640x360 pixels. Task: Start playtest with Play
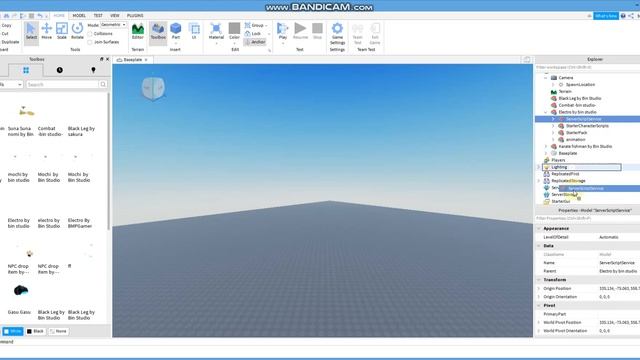pos(282,31)
